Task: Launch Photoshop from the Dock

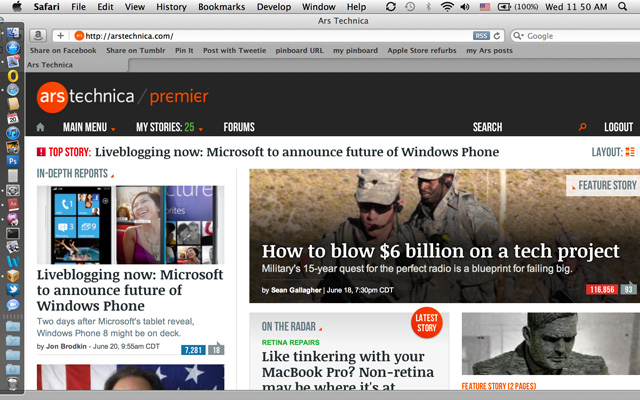Action: pyautogui.click(x=13, y=161)
